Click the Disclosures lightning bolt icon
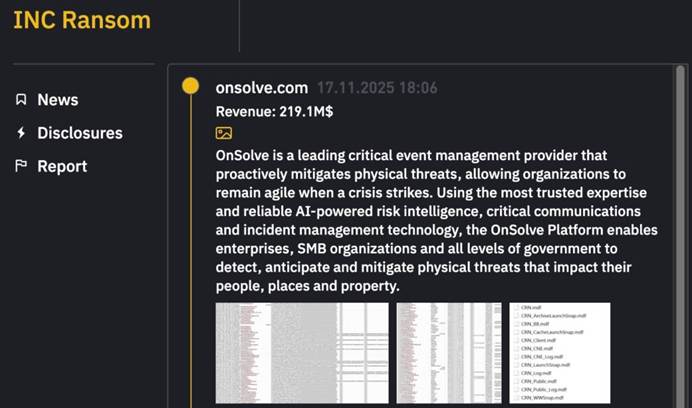This screenshot has height=408, width=692. click(x=21, y=133)
